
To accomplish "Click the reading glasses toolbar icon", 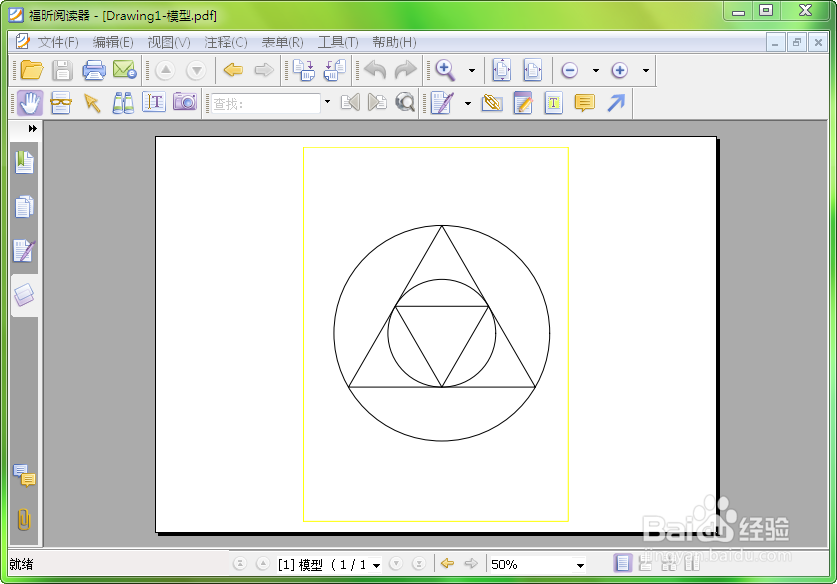I will click(x=61, y=103).
